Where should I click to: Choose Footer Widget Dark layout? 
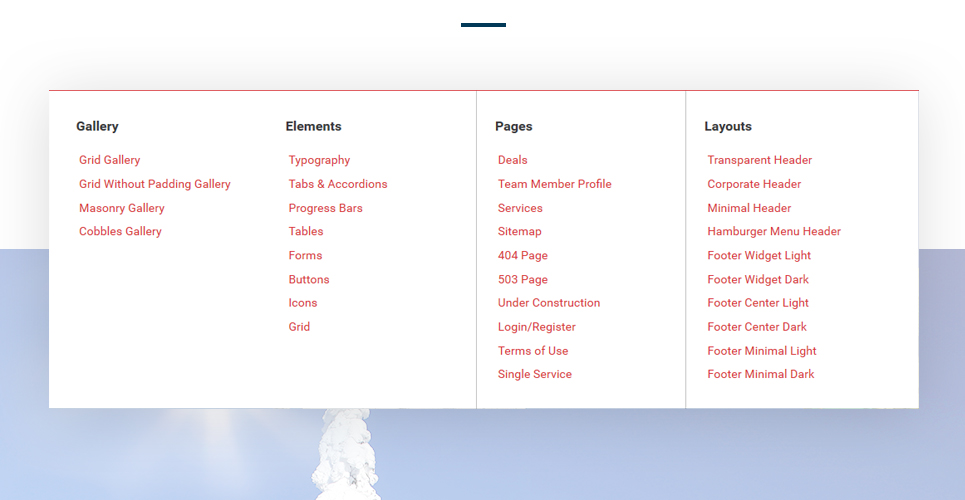[x=758, y=280]
